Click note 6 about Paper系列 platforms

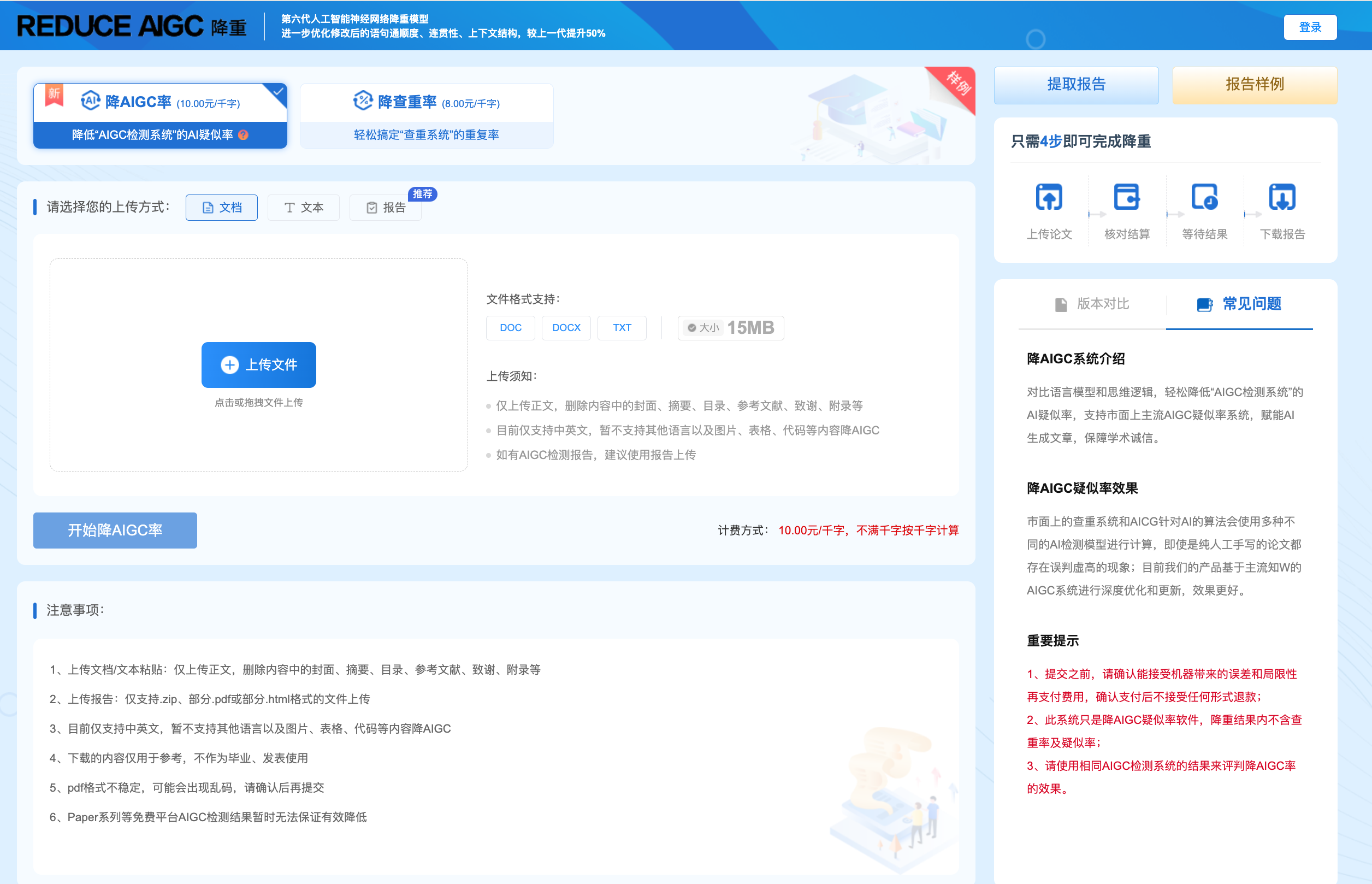pyautogui.click(x=208, y=817)
